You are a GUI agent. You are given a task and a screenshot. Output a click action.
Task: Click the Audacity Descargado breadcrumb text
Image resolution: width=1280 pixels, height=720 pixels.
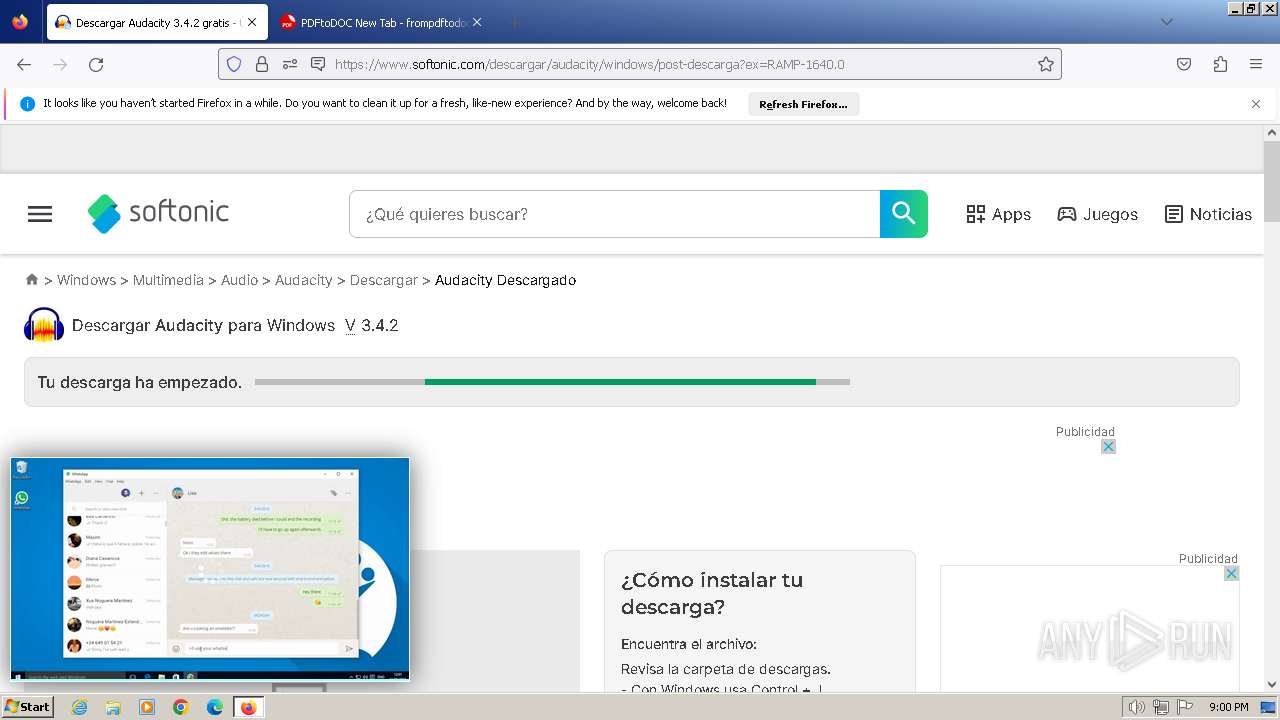tap(505, 280)
